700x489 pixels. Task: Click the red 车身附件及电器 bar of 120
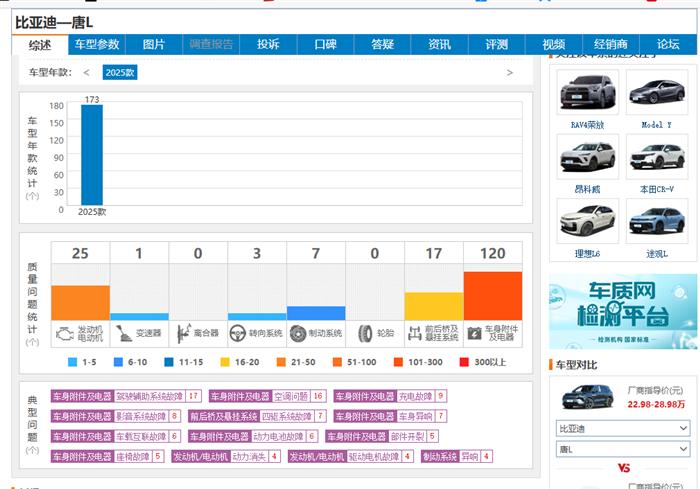pyautogui.click(x=492, y=295)
